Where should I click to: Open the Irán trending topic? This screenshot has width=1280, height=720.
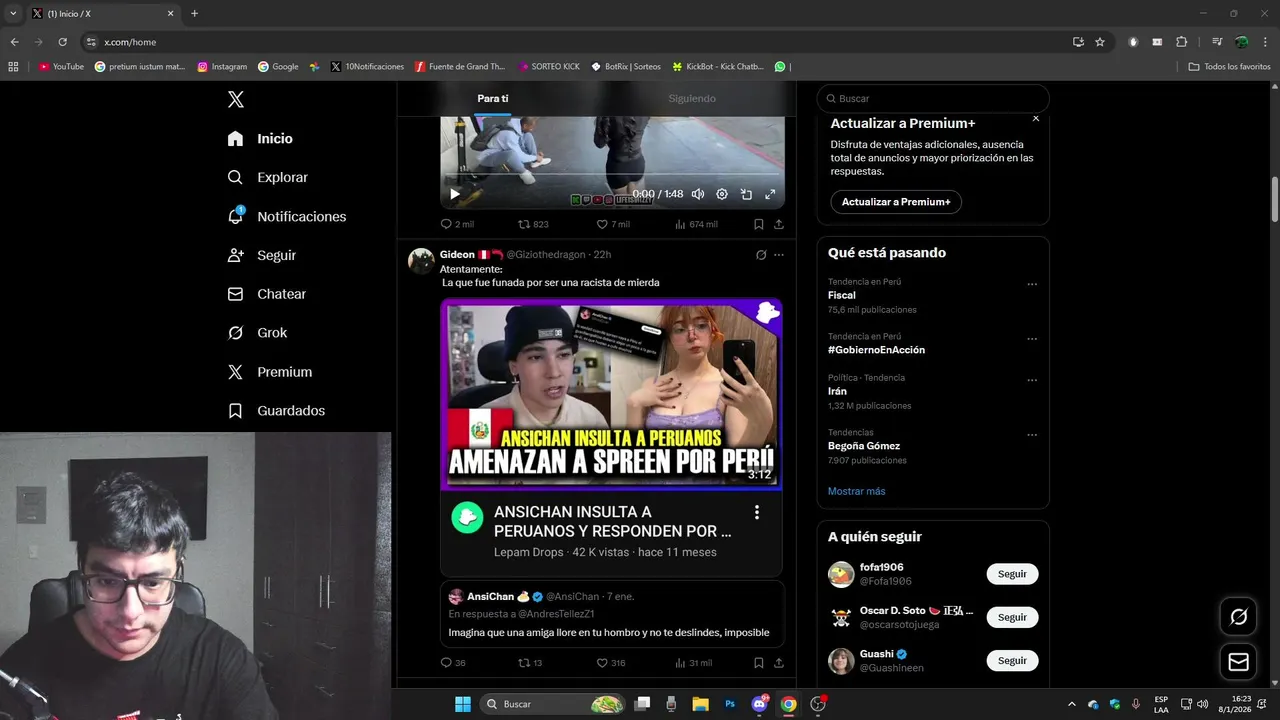tap(933, 392)
